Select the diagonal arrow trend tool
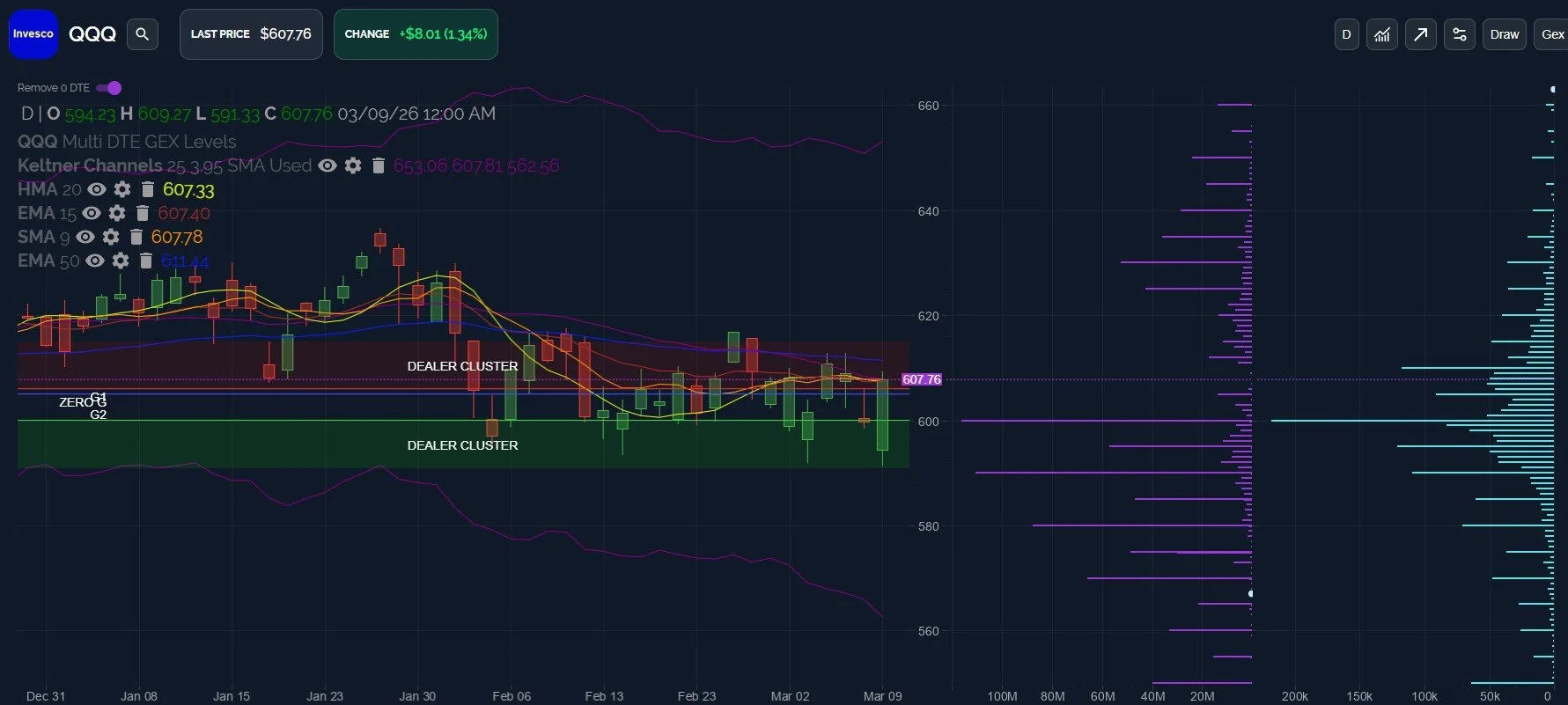Screen dimensions: 1568x705 click(x=1421, y=34)
